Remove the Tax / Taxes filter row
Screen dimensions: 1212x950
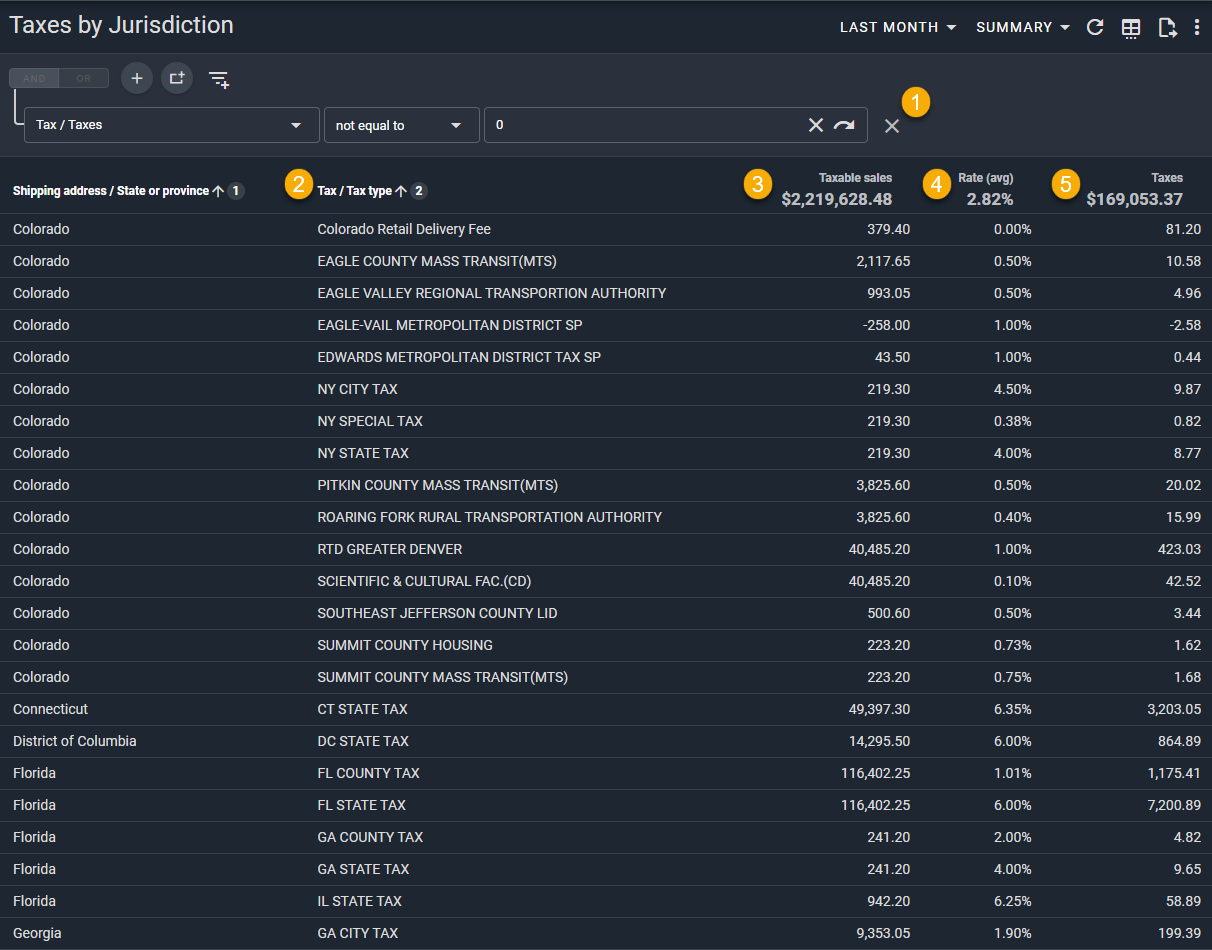click(892, 125)
